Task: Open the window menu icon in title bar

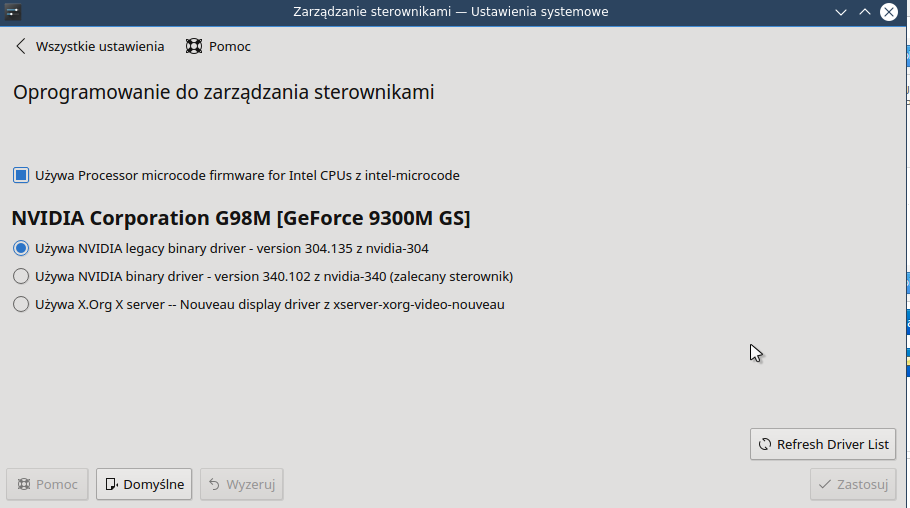Action: (12, 12)
